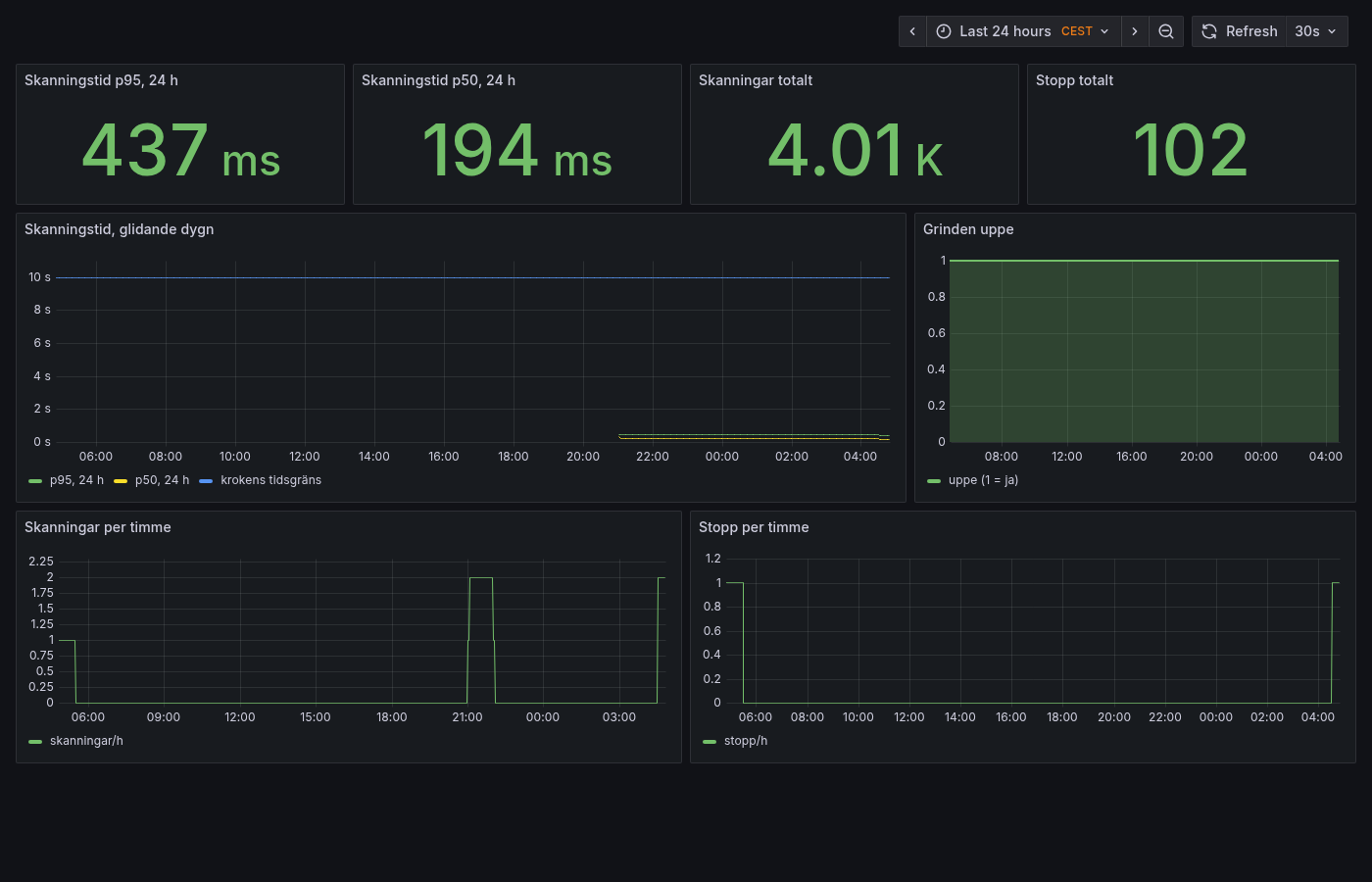Shift time range forward with right arrow
Viewport: 1372px width, 882px height.
tap(1135, 31)
